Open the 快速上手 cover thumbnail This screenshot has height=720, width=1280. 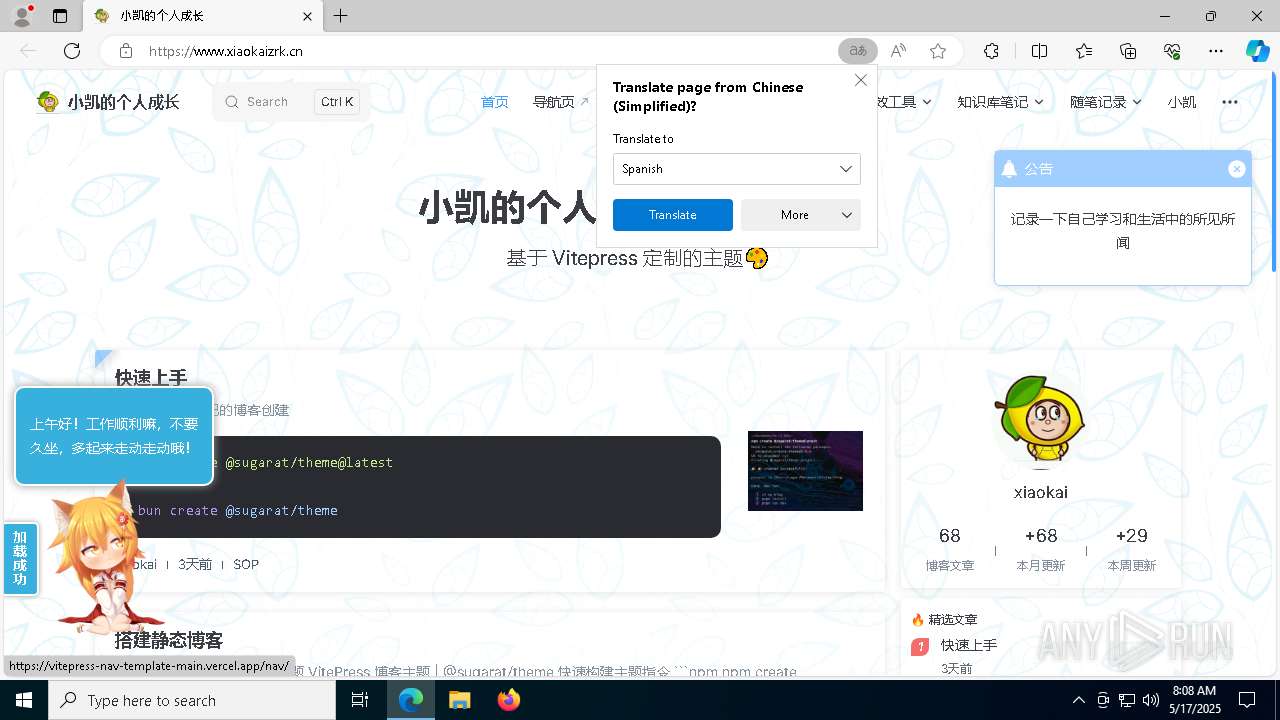[x=805, y=470]
